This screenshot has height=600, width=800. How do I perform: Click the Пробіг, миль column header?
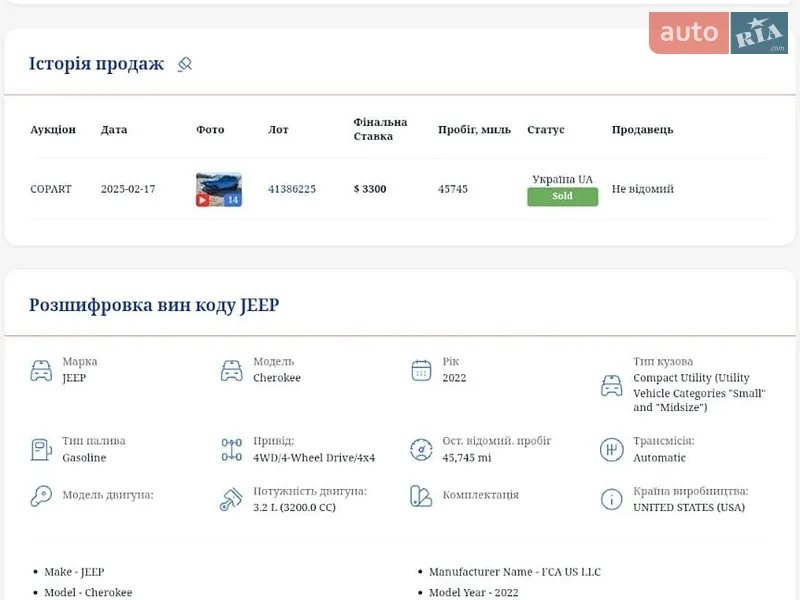click(474, 130)
